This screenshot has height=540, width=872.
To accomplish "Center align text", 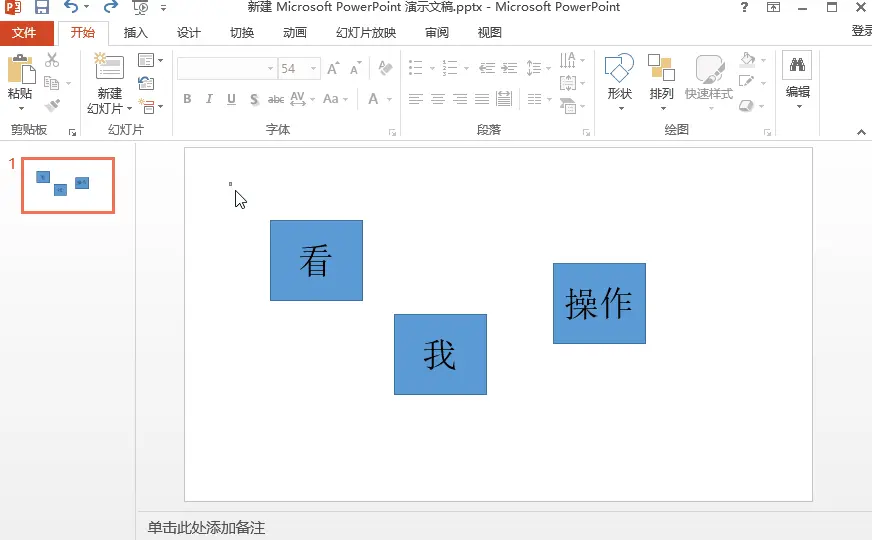I will point(438,99).
